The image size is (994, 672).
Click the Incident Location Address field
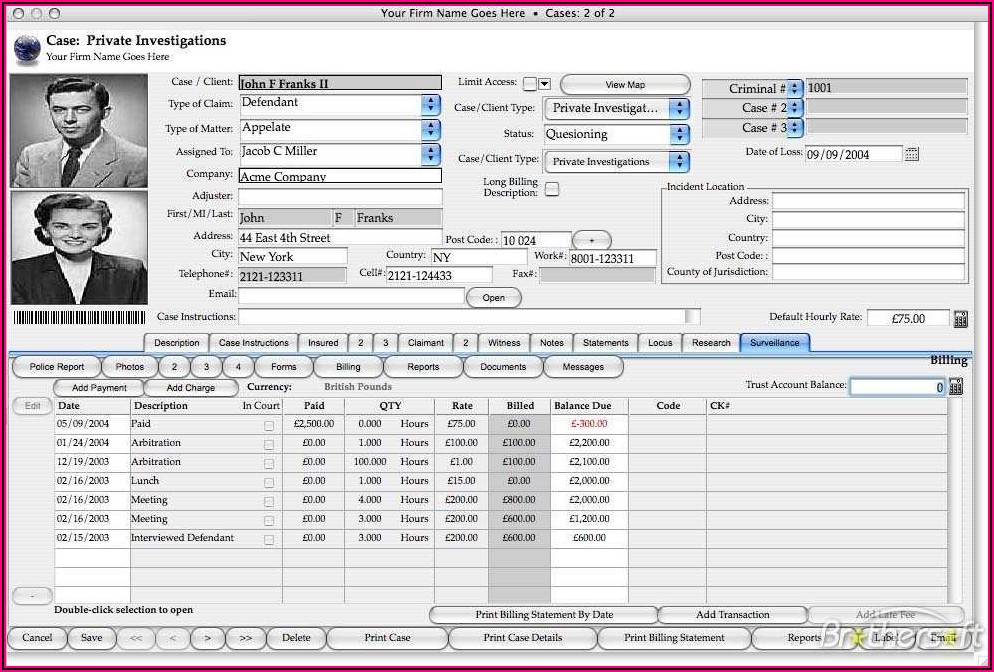867,201
